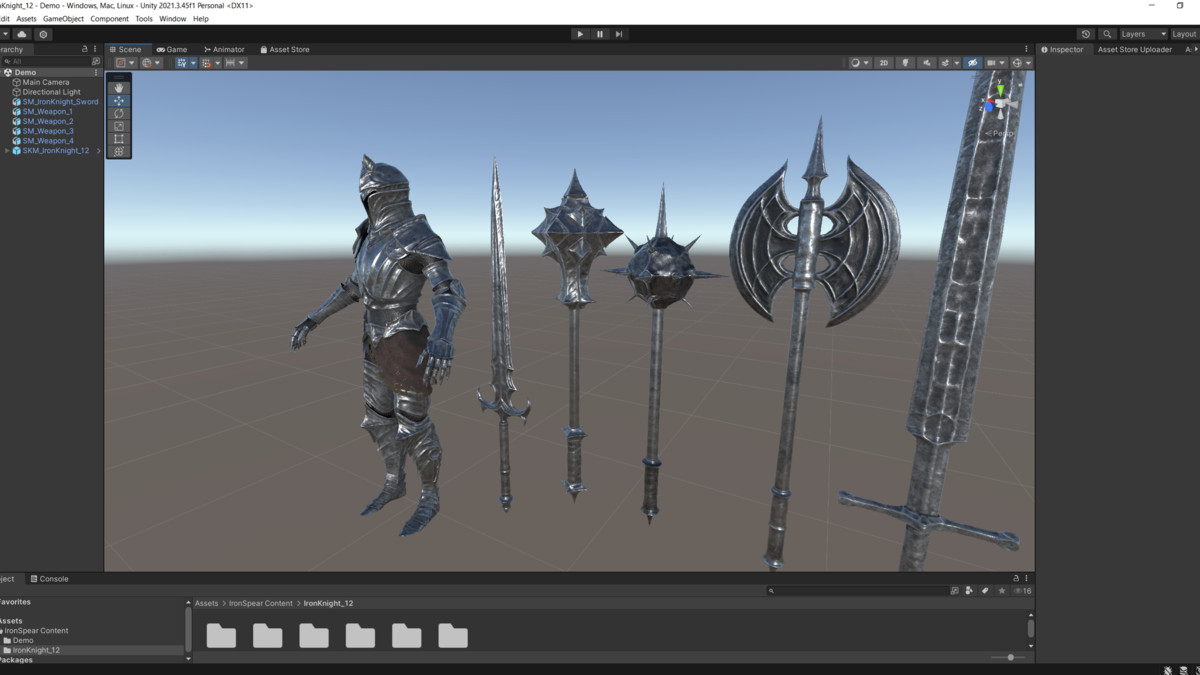Viewport: 1200px width, 675px height.
Task: Open the GameObject menu
Action: [x=63, y=19]
